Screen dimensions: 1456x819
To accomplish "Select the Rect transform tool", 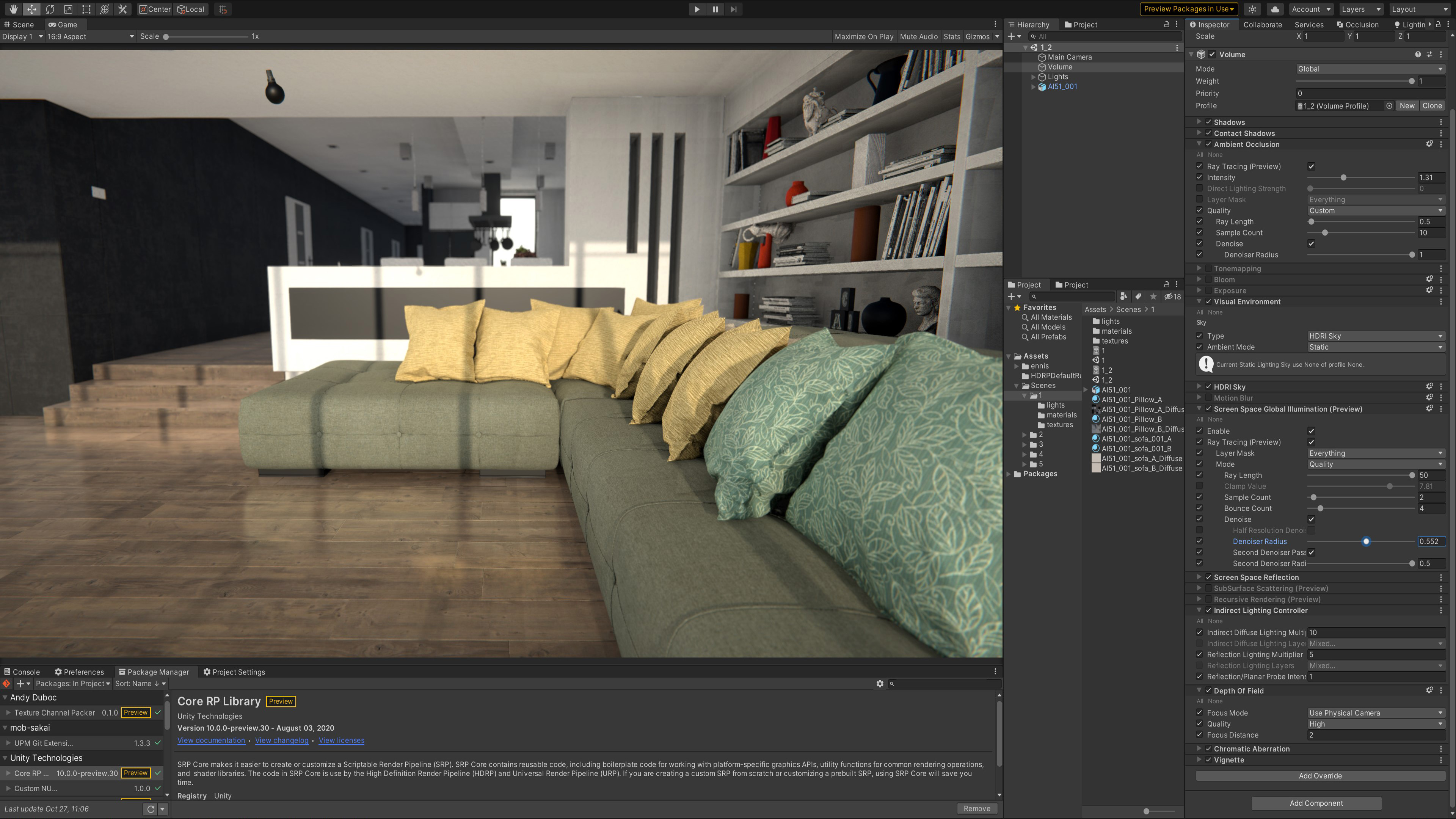I will (86, 9).
